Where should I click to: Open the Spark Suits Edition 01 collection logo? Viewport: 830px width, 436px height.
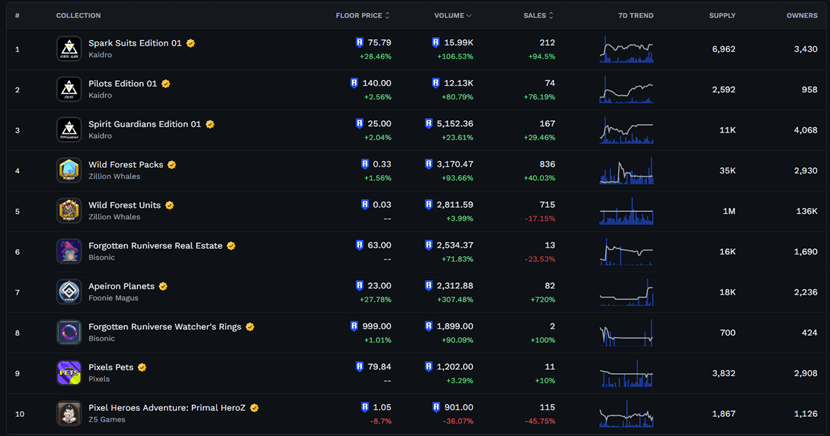click(x=69, y=49)
